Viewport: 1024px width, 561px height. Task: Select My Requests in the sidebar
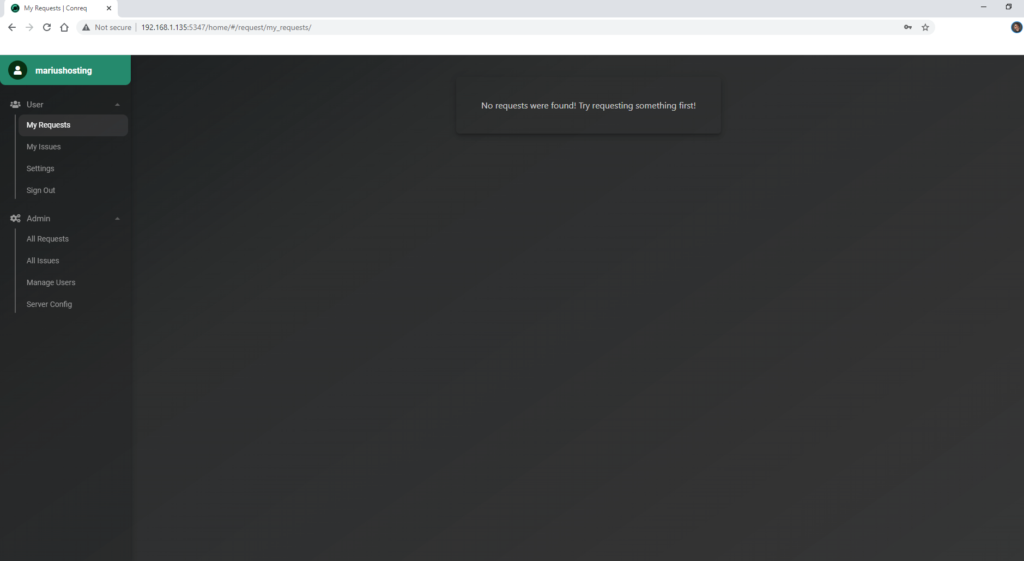pyautogui.click(x=48, y=125)
